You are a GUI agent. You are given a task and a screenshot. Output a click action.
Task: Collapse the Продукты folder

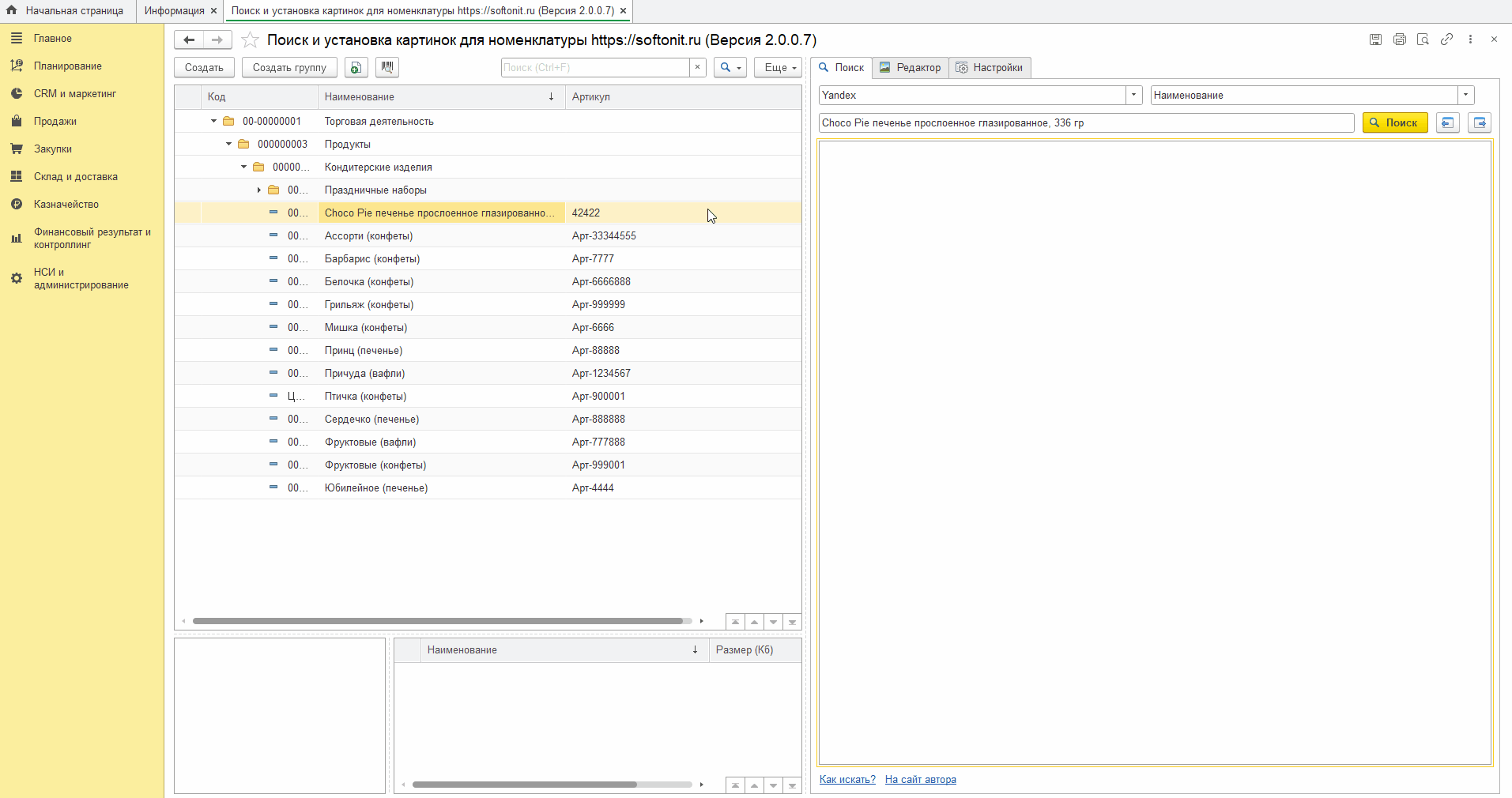229,144
